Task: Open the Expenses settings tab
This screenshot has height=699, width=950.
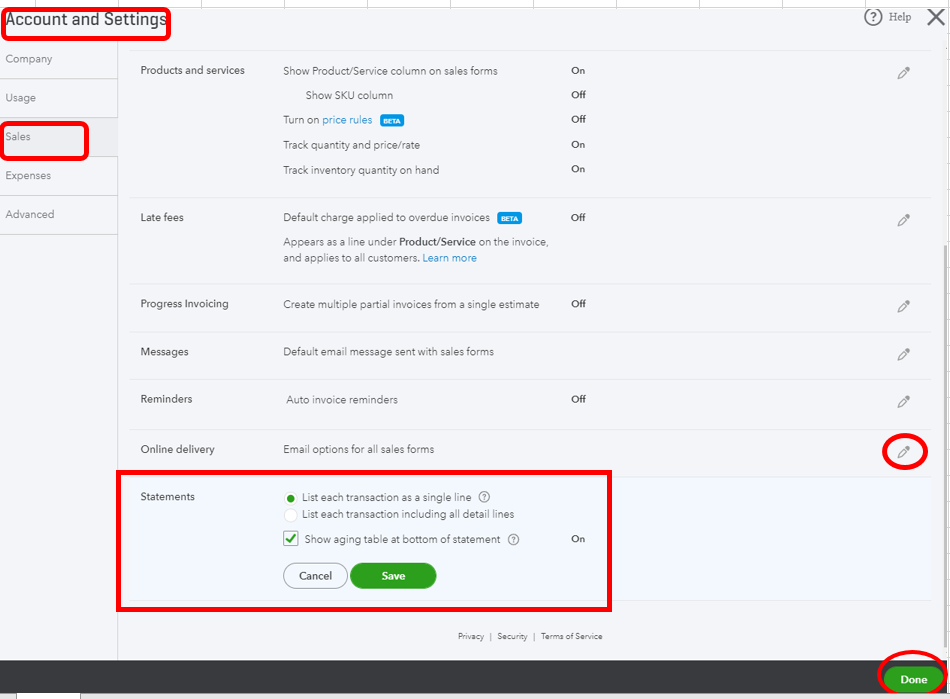Action: 59,176
